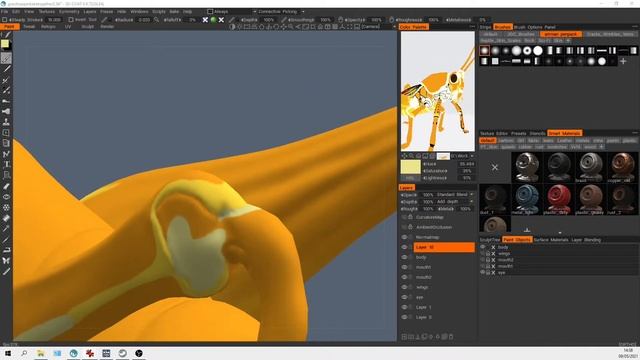Toggle visibility of Normalmap layer

[x=404, y=237]
